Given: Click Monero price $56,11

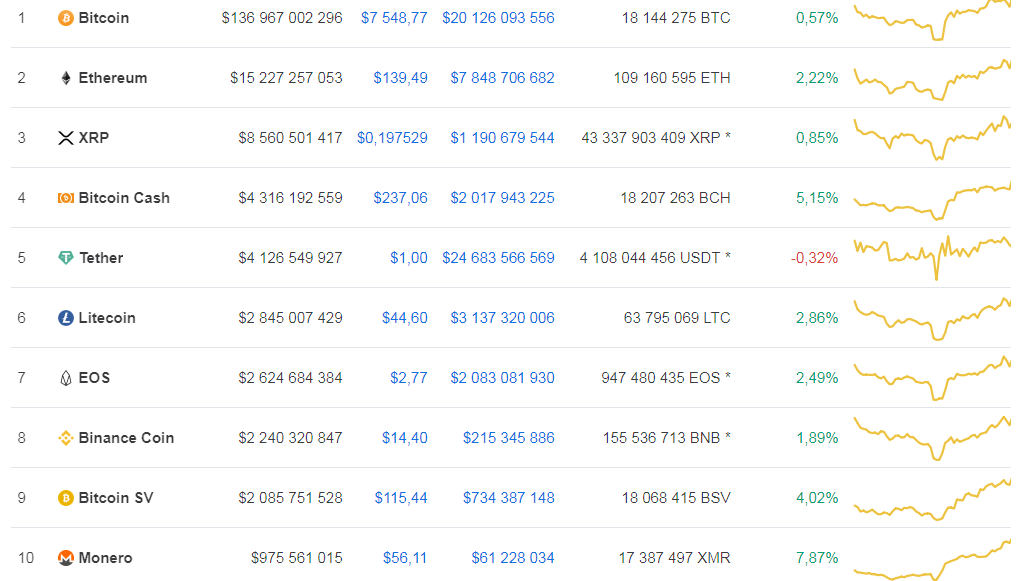Looking at the screenshot, I should 405,558.
